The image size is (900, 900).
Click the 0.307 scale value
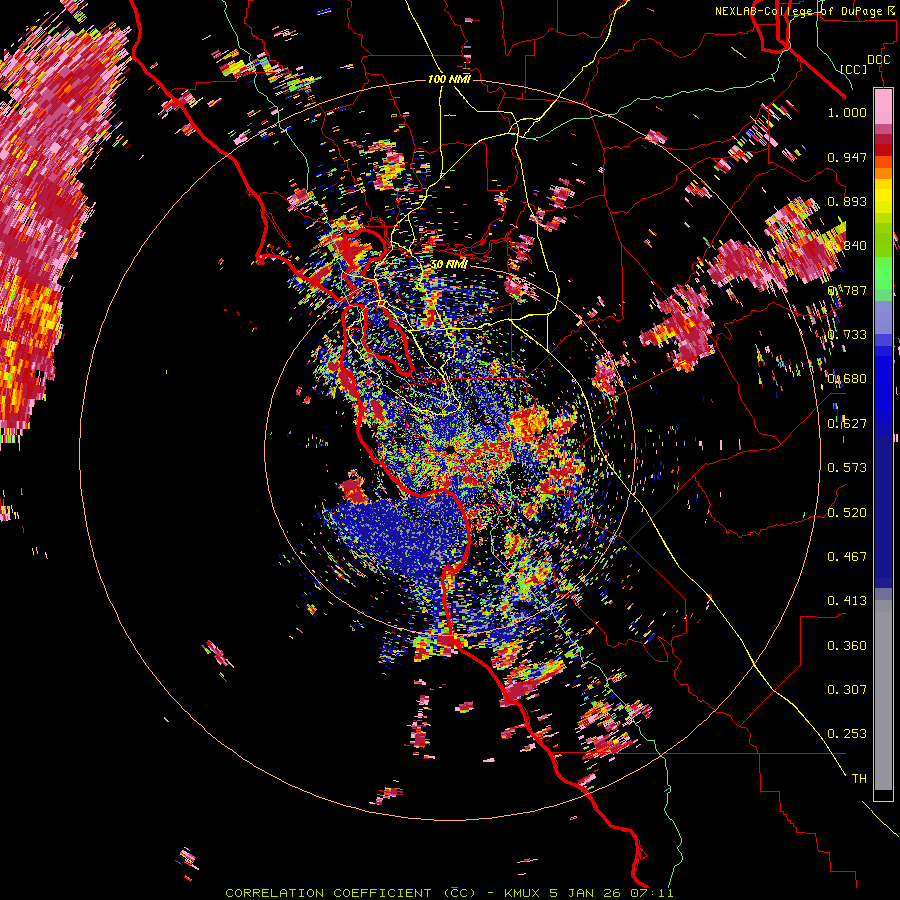pyautogui.click(x=847, y=690)
